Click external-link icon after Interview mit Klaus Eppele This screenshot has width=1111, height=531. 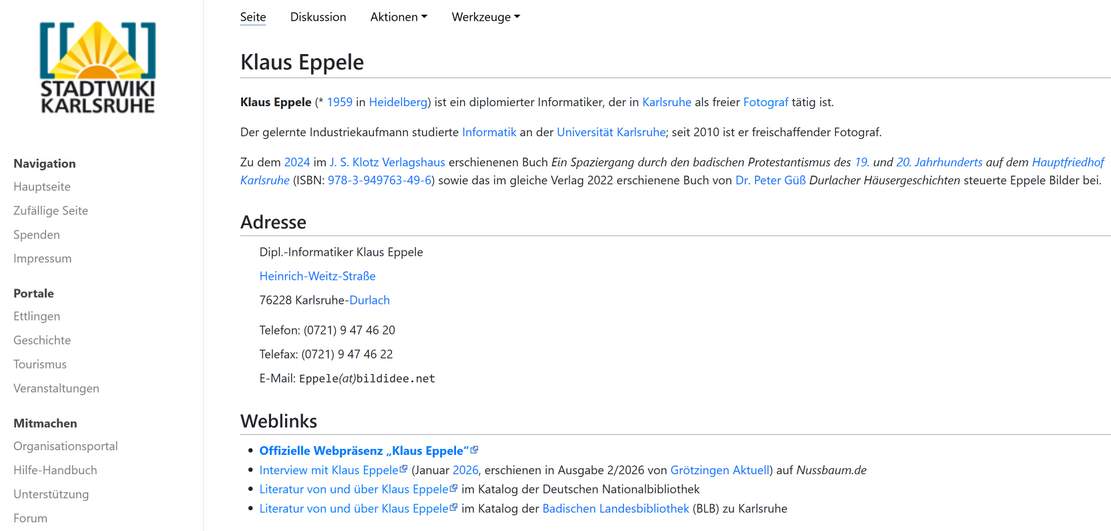[x=404, y=470]
